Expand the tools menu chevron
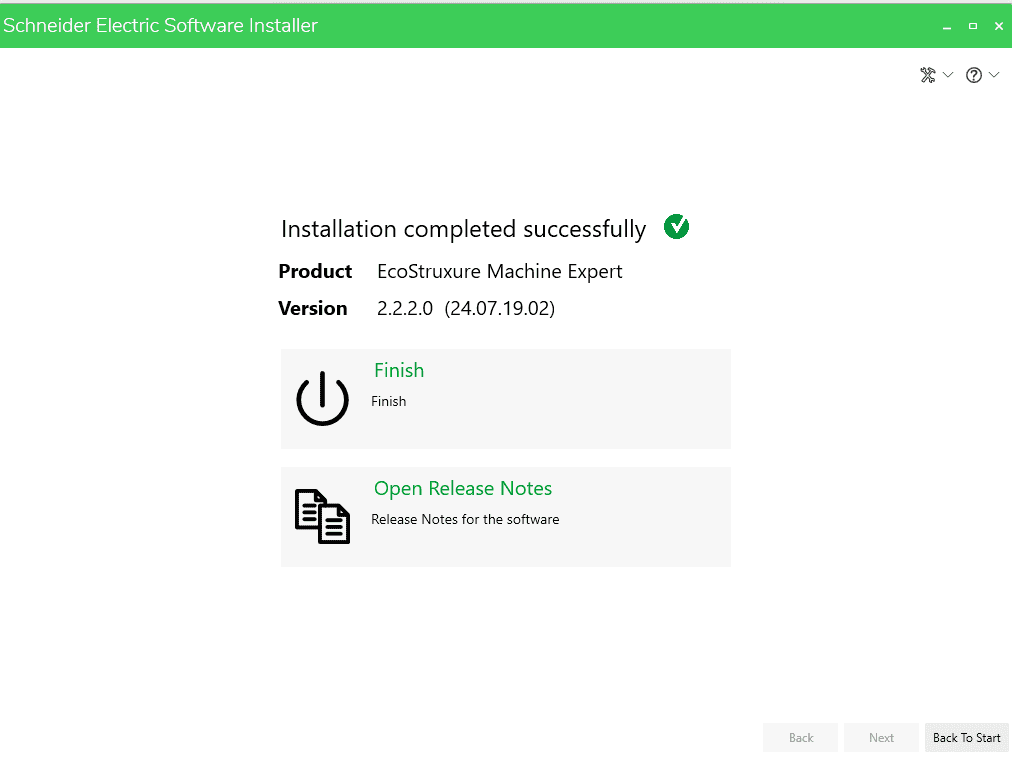Viewport: 1012px width, 767px height. [x=947, y=75]
